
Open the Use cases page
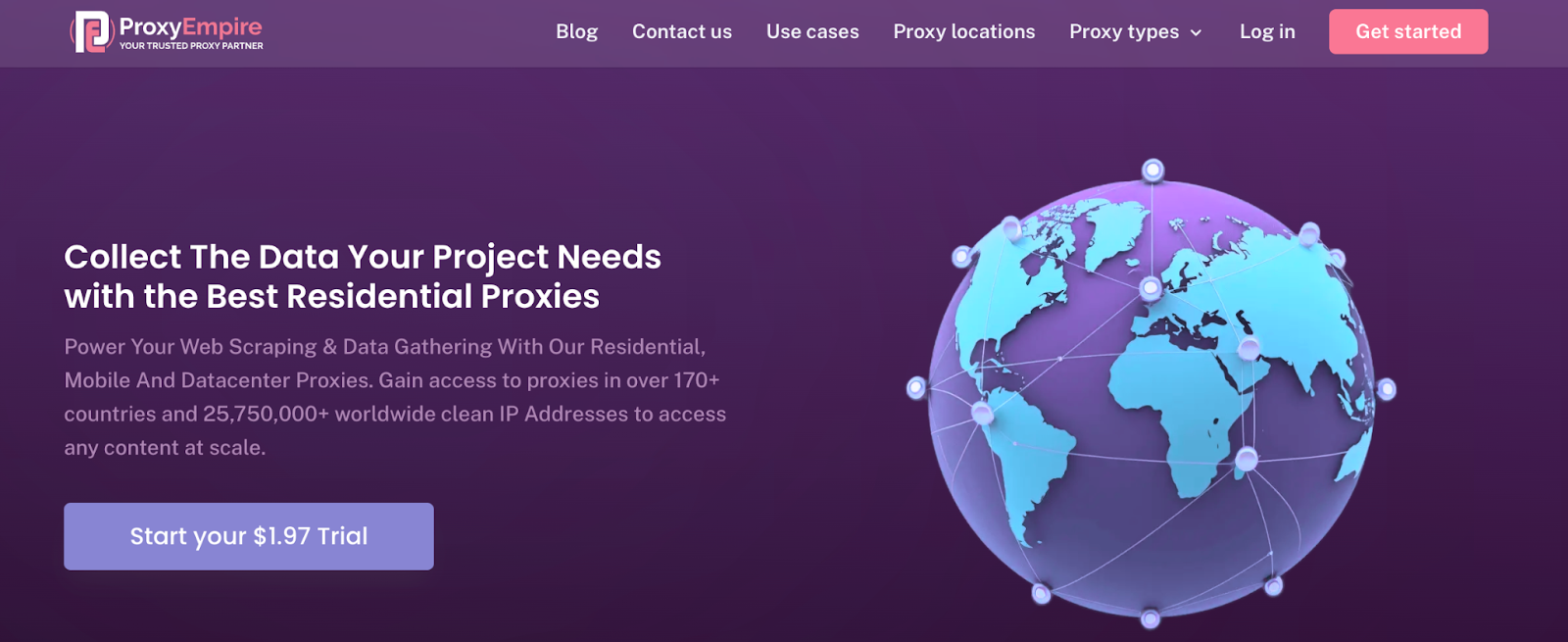point(812,31)
